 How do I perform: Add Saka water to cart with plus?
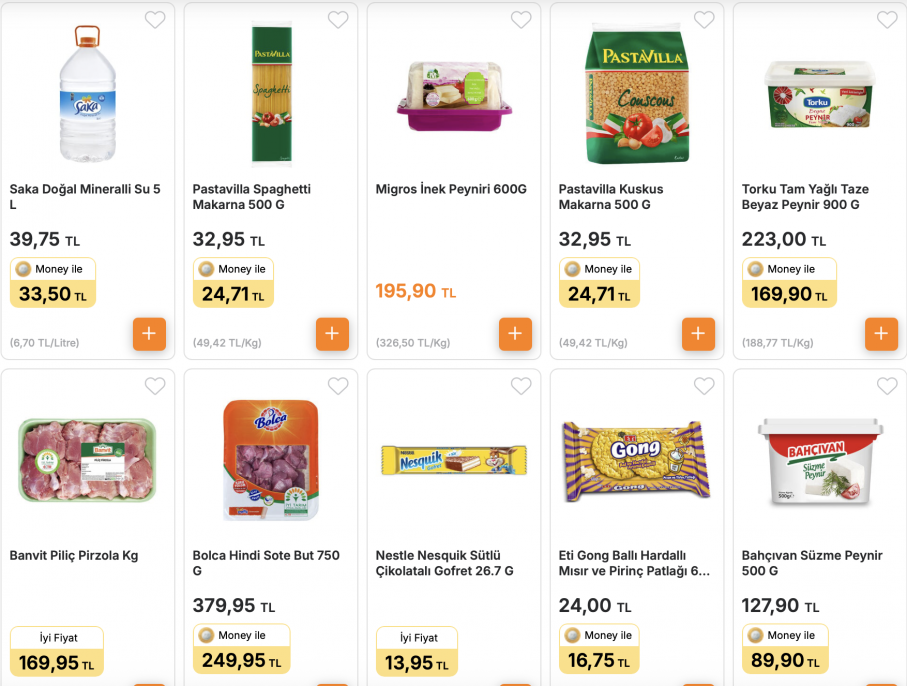pos(149,334)
